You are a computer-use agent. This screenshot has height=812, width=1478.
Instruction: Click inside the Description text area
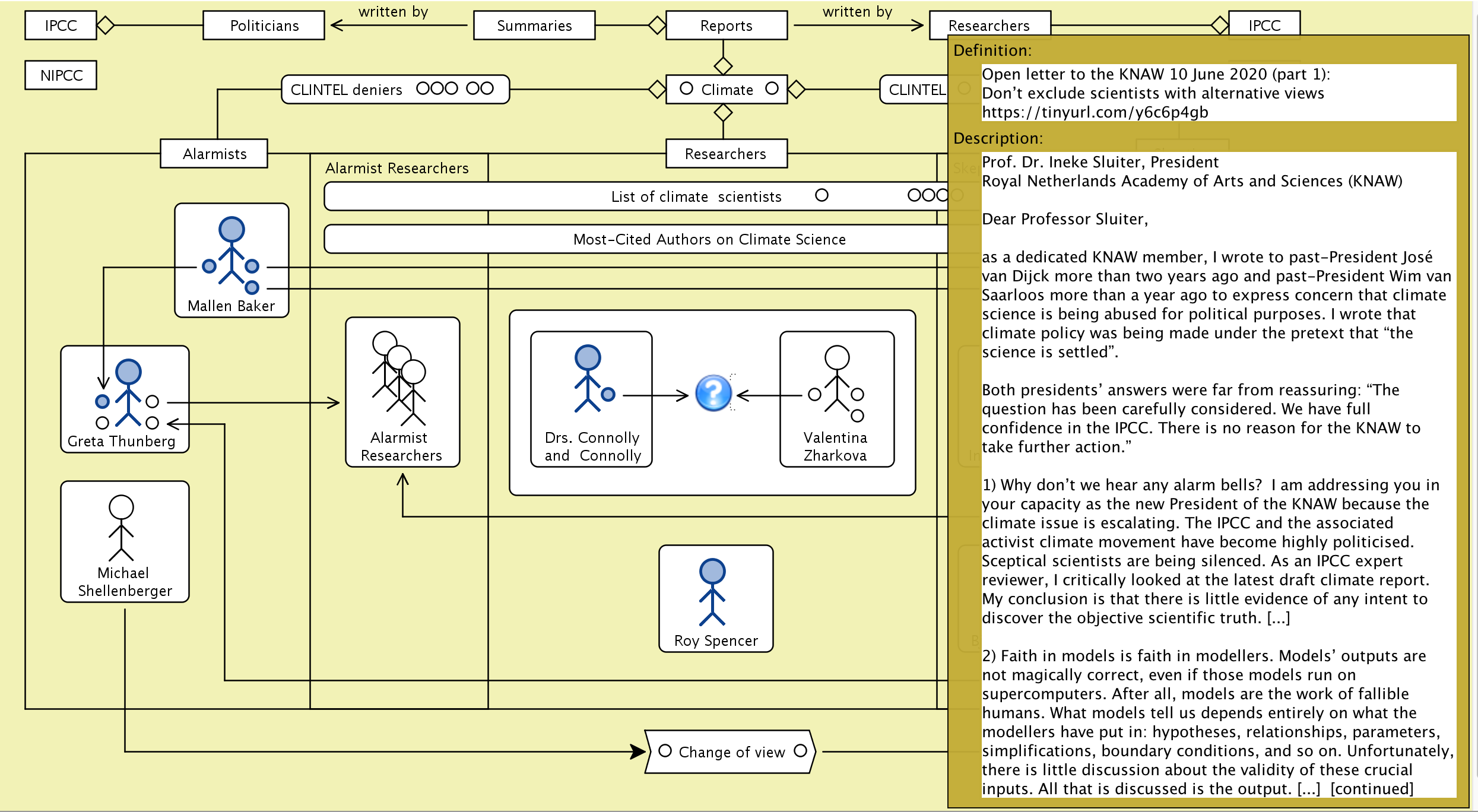tap(1217, 475)
